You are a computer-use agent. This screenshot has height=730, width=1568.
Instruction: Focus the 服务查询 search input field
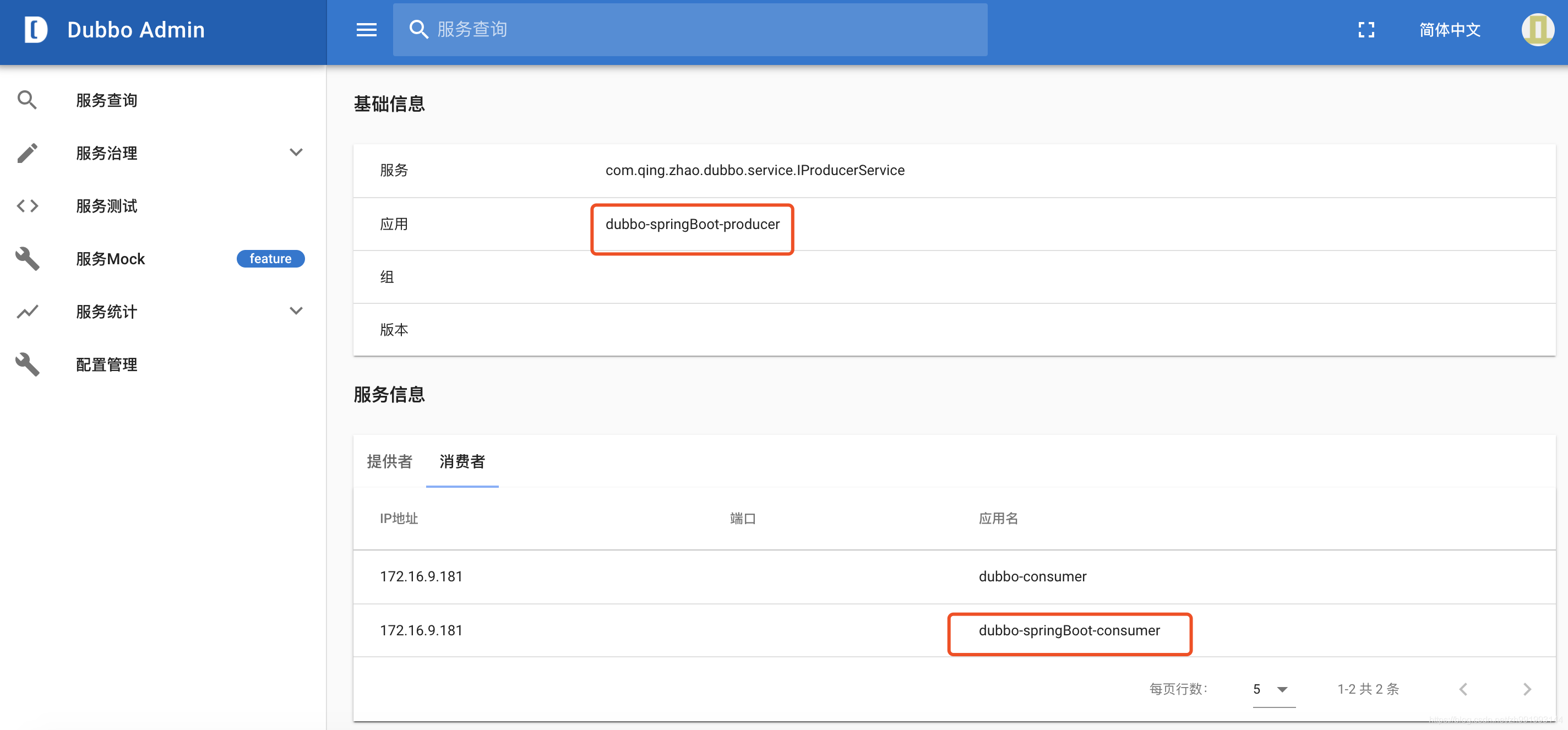(690, 29)
